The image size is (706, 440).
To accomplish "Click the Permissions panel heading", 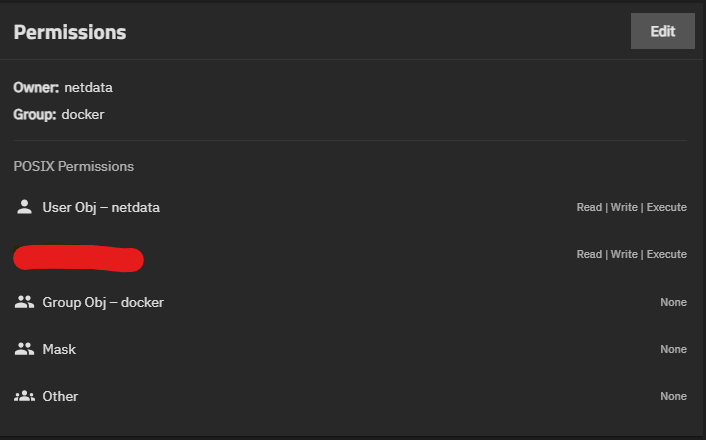I will 70,32.
